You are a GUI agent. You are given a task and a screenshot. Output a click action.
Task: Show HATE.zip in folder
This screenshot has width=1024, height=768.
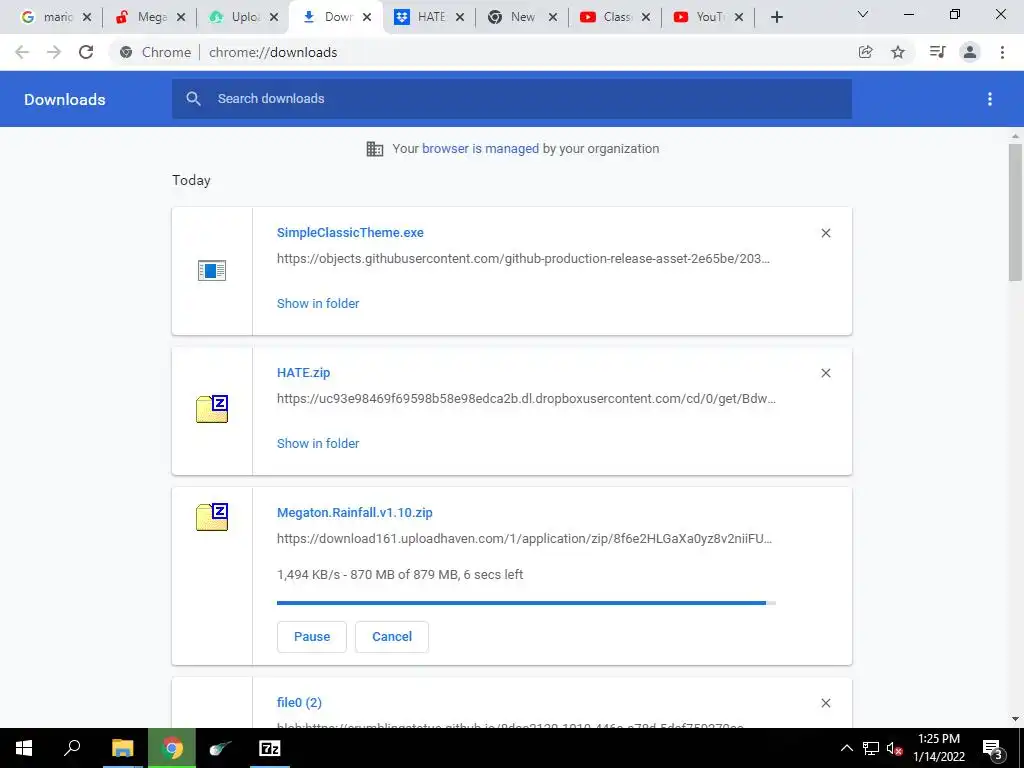coord(318,443)
